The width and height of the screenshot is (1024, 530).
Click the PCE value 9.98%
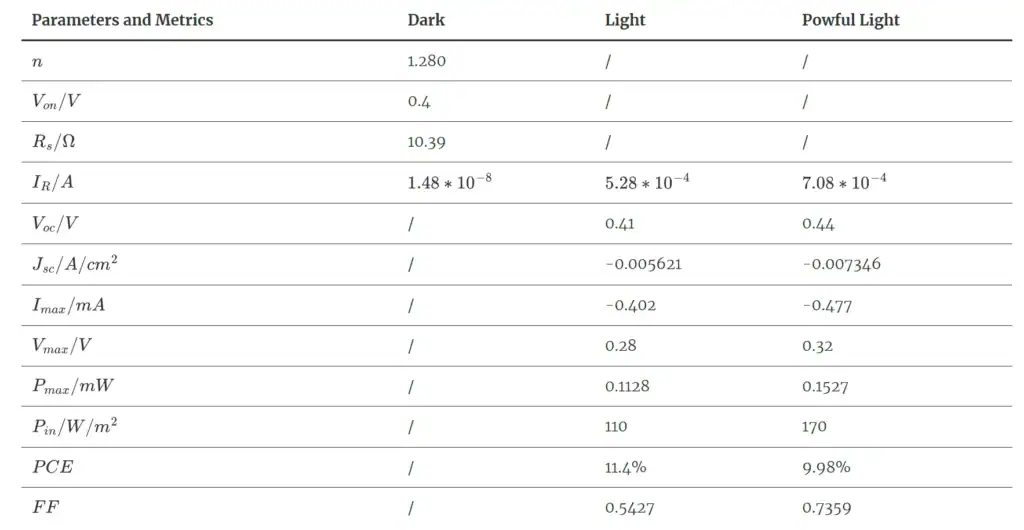point(826,467)
